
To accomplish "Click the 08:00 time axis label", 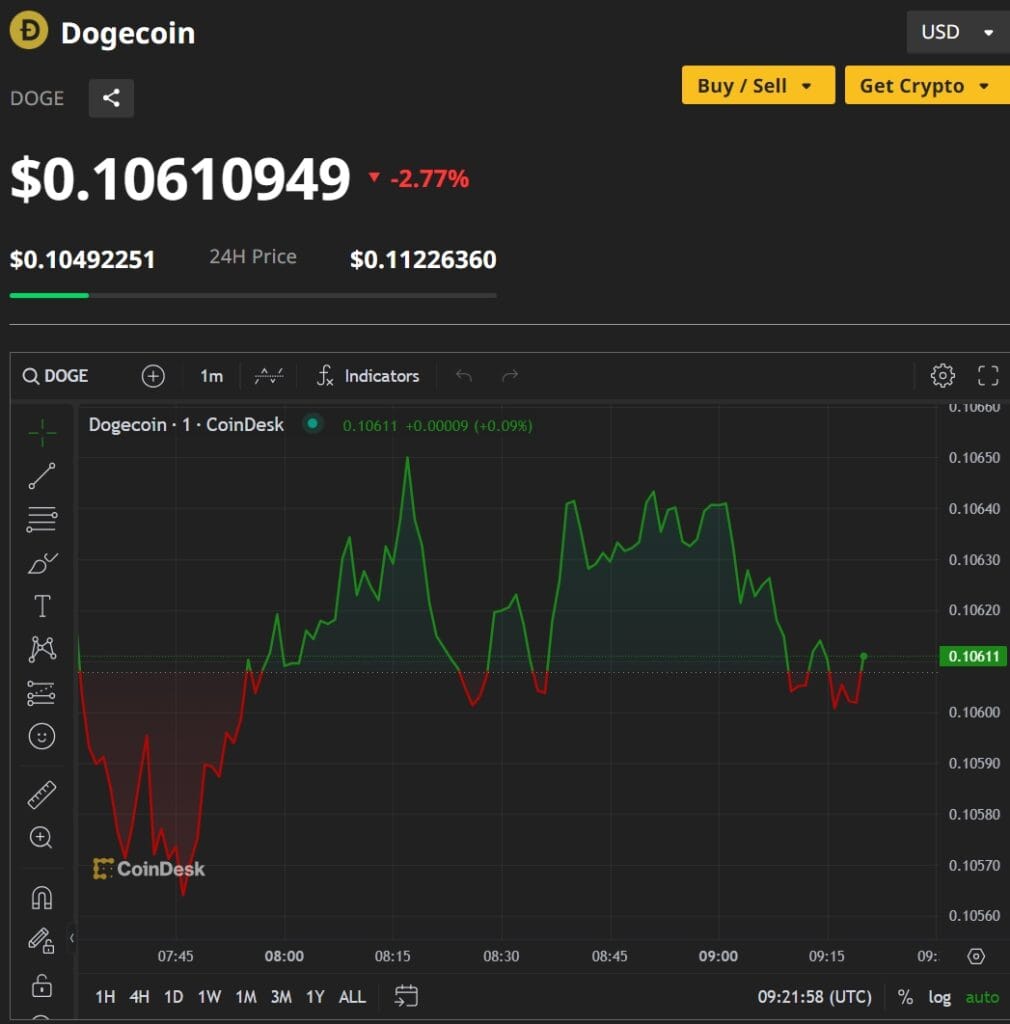I will tap(284, 956).
